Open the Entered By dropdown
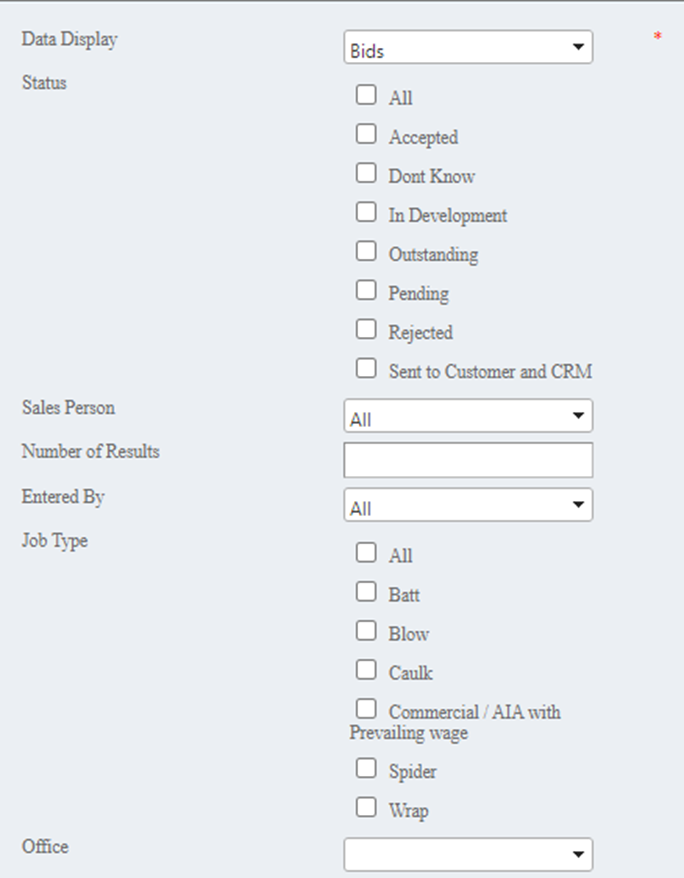684x878 pixels. point(468,505)
